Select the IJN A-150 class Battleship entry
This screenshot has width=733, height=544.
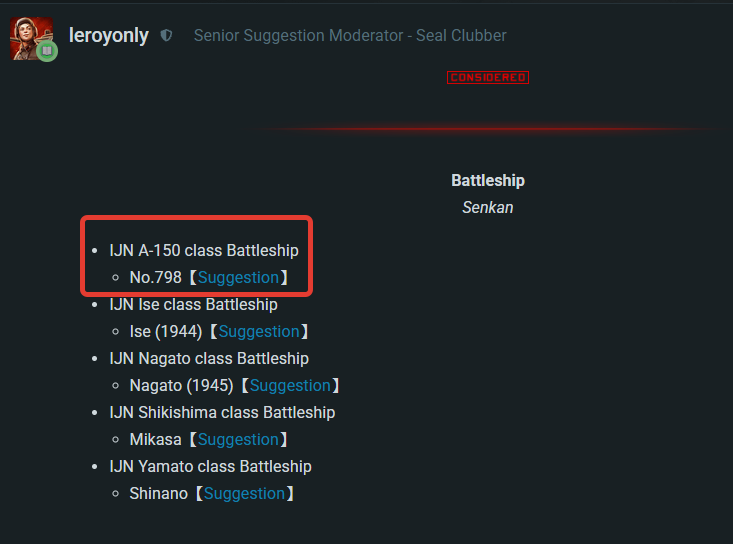[204, 251]
